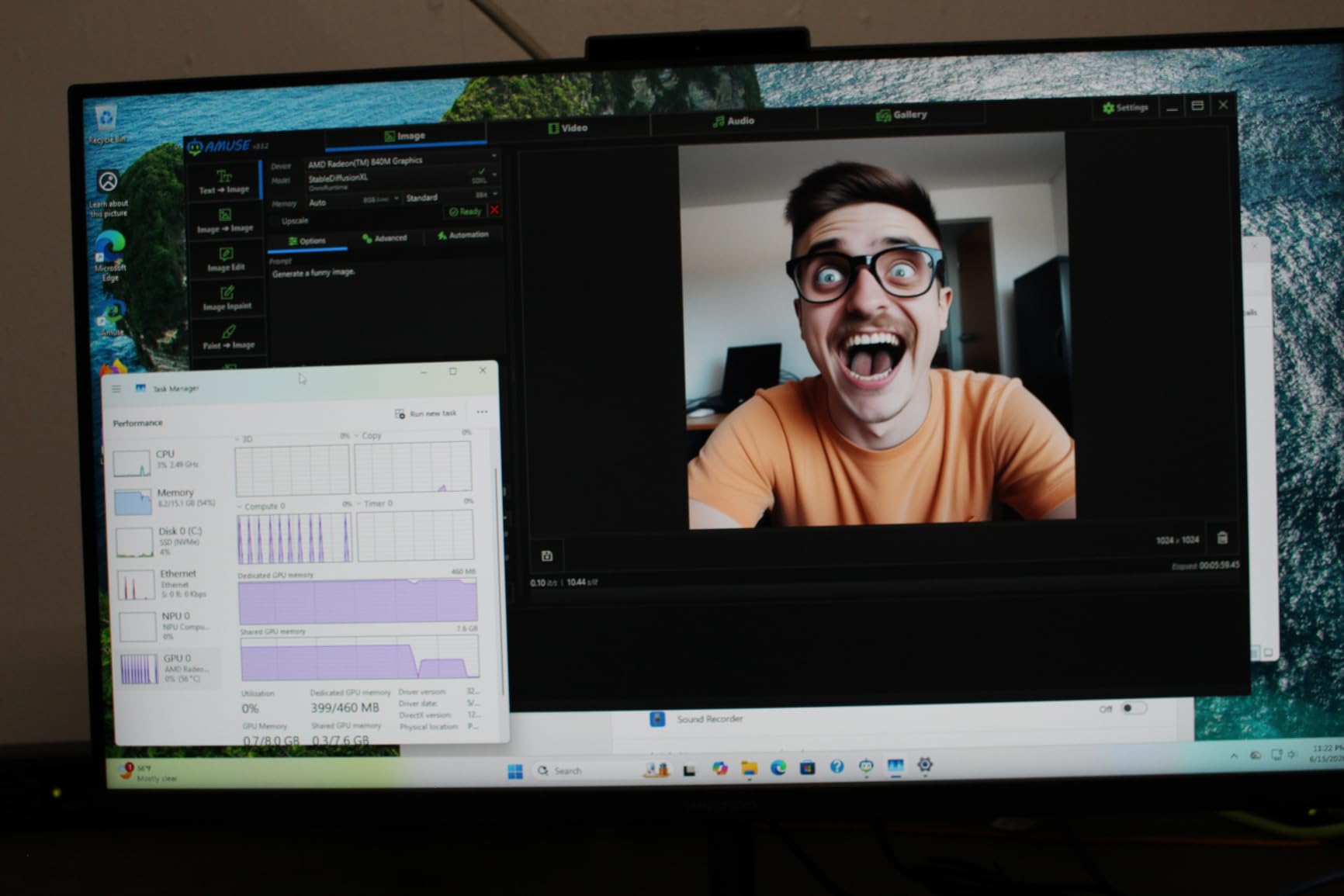Viewport: 1344px width, 896px height.
Task: Toggle the Upscale checkbox in Amuse
Action: pos(275,222)
